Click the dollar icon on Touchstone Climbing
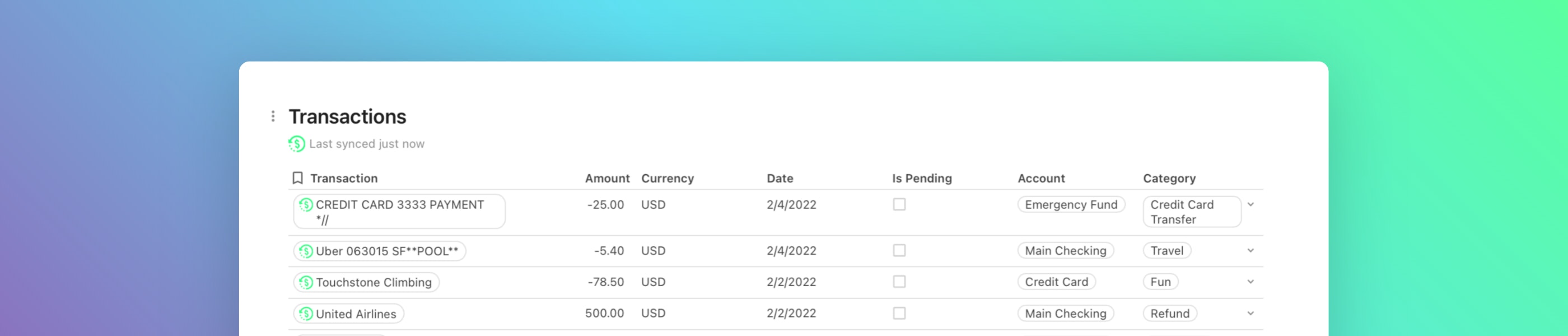Screen dimensions: 1568x336 pyautogui.click(x=306, y=282)
